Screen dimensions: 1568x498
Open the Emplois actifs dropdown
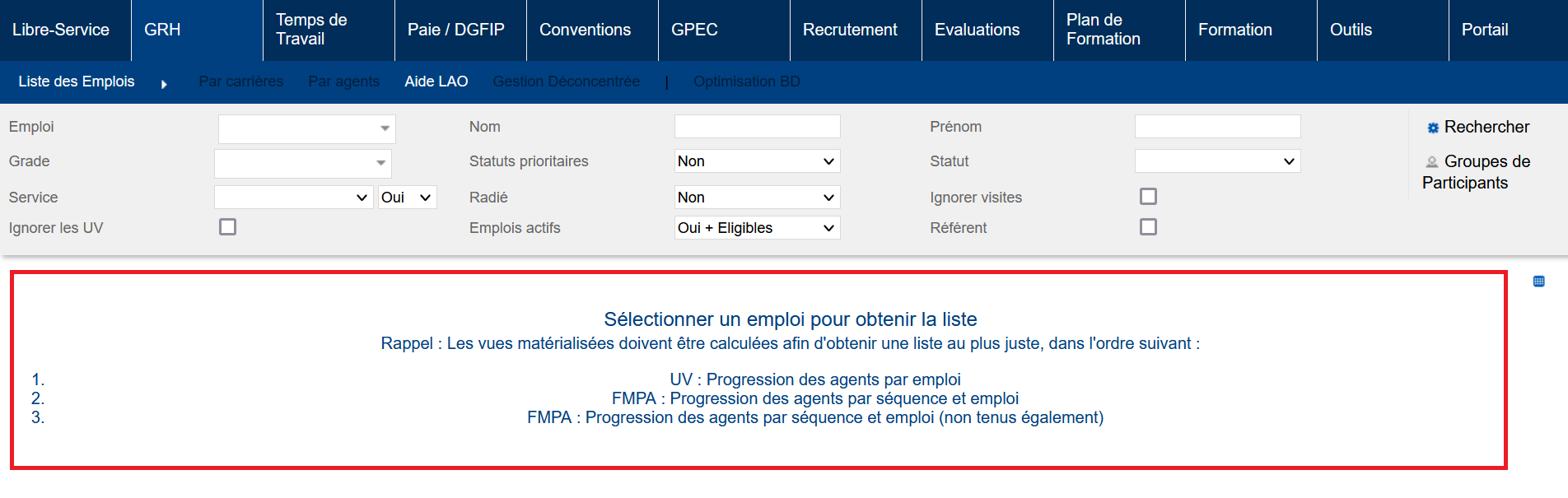(756, 228)
